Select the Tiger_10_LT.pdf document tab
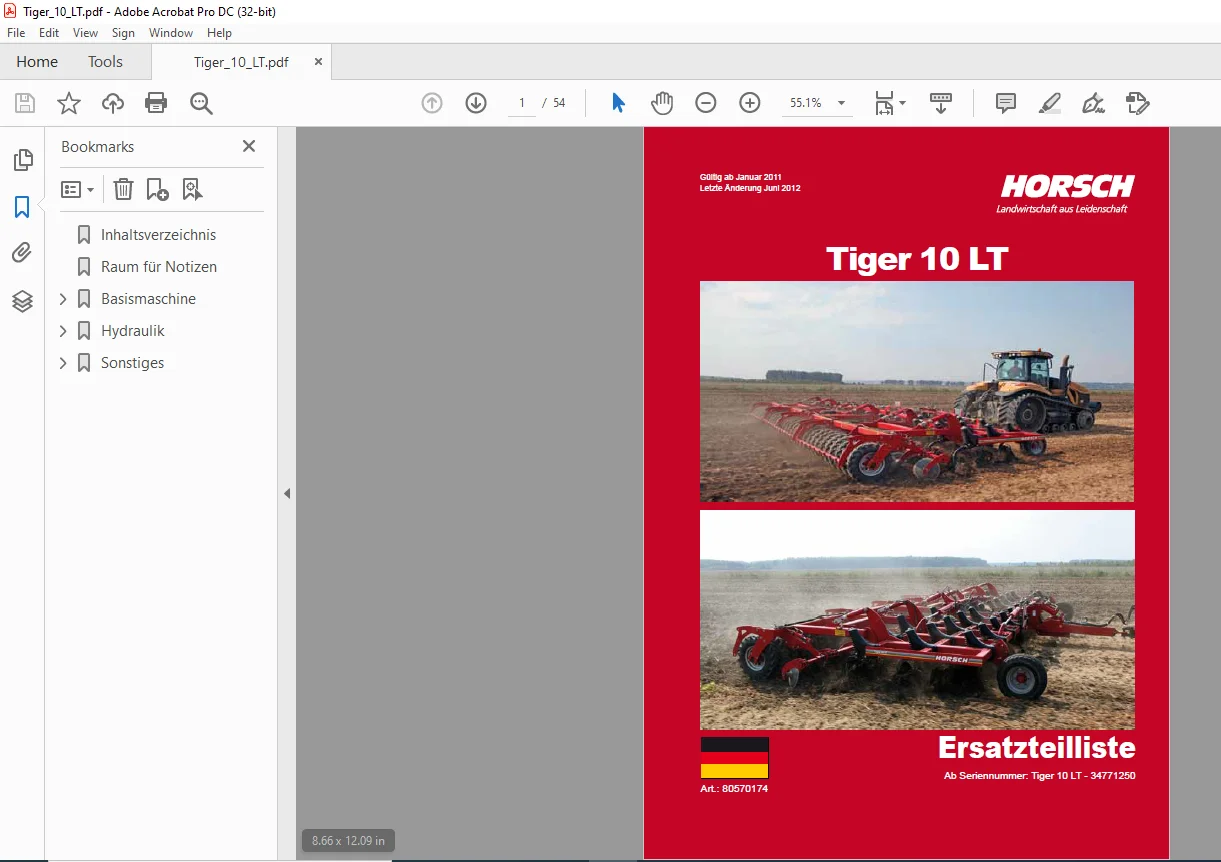 click(x=241, y=62)
